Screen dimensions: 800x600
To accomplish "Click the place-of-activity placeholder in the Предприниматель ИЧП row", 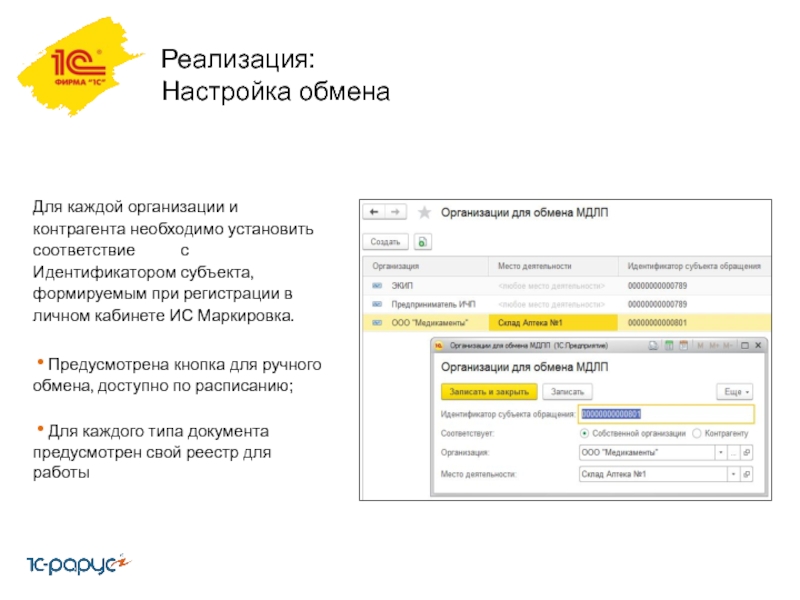I will click(552, 305).
